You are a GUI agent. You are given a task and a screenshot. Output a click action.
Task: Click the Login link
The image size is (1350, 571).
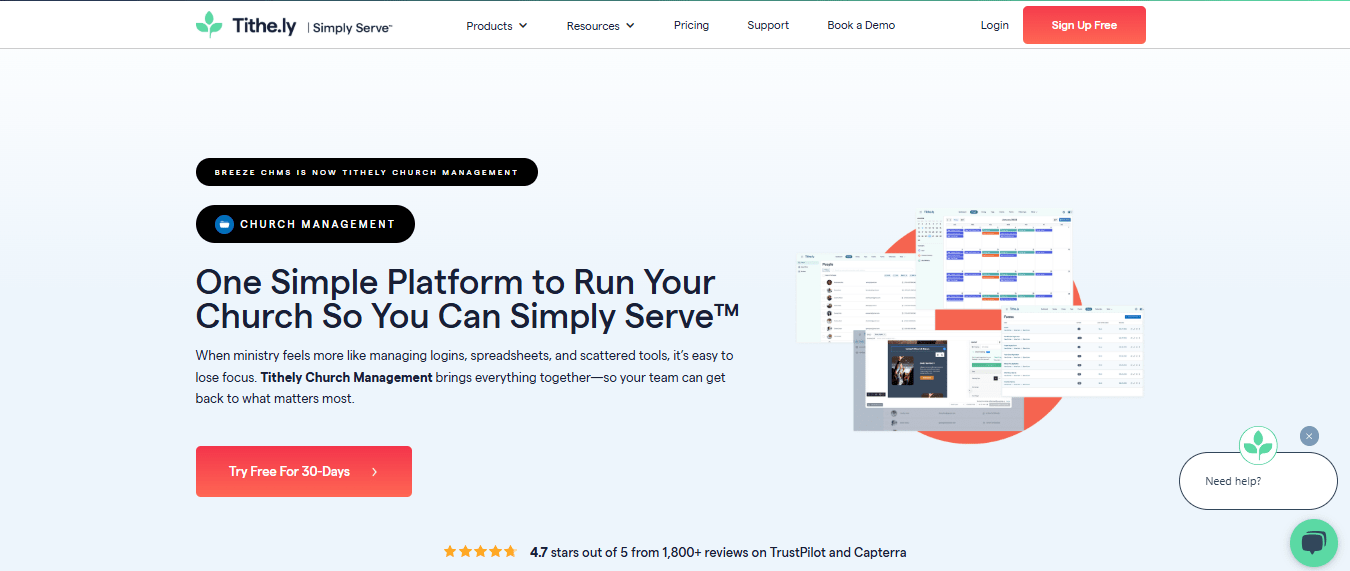point(994,25)
